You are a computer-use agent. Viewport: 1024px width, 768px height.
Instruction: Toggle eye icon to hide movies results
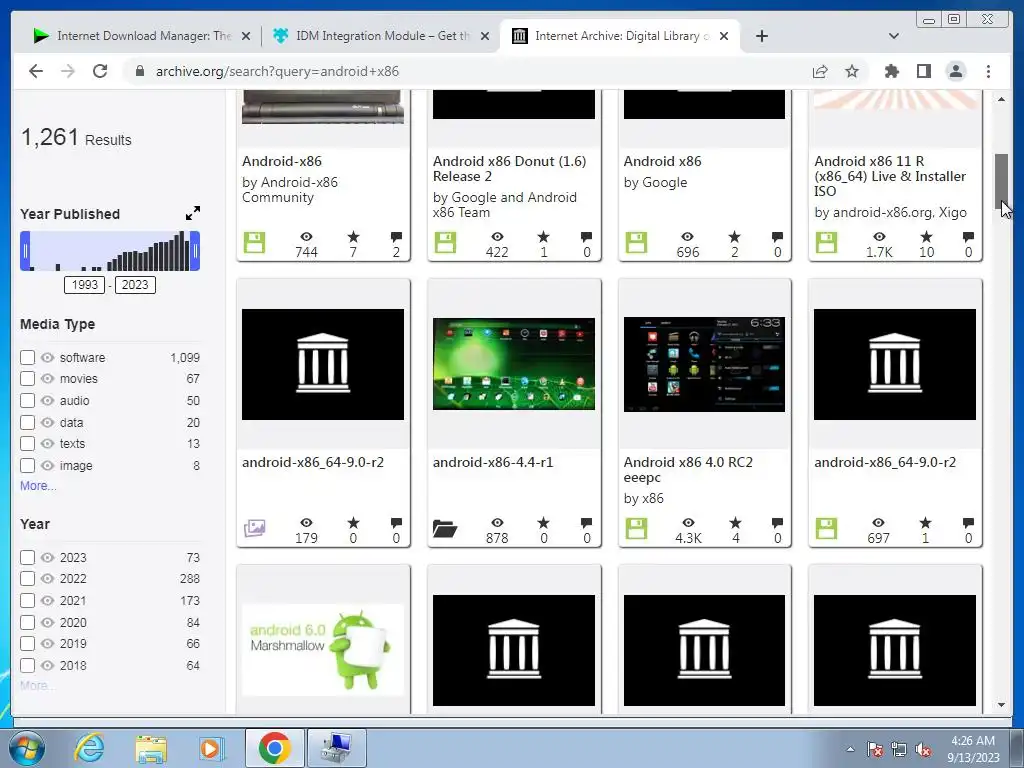click(x=47, y=379)
